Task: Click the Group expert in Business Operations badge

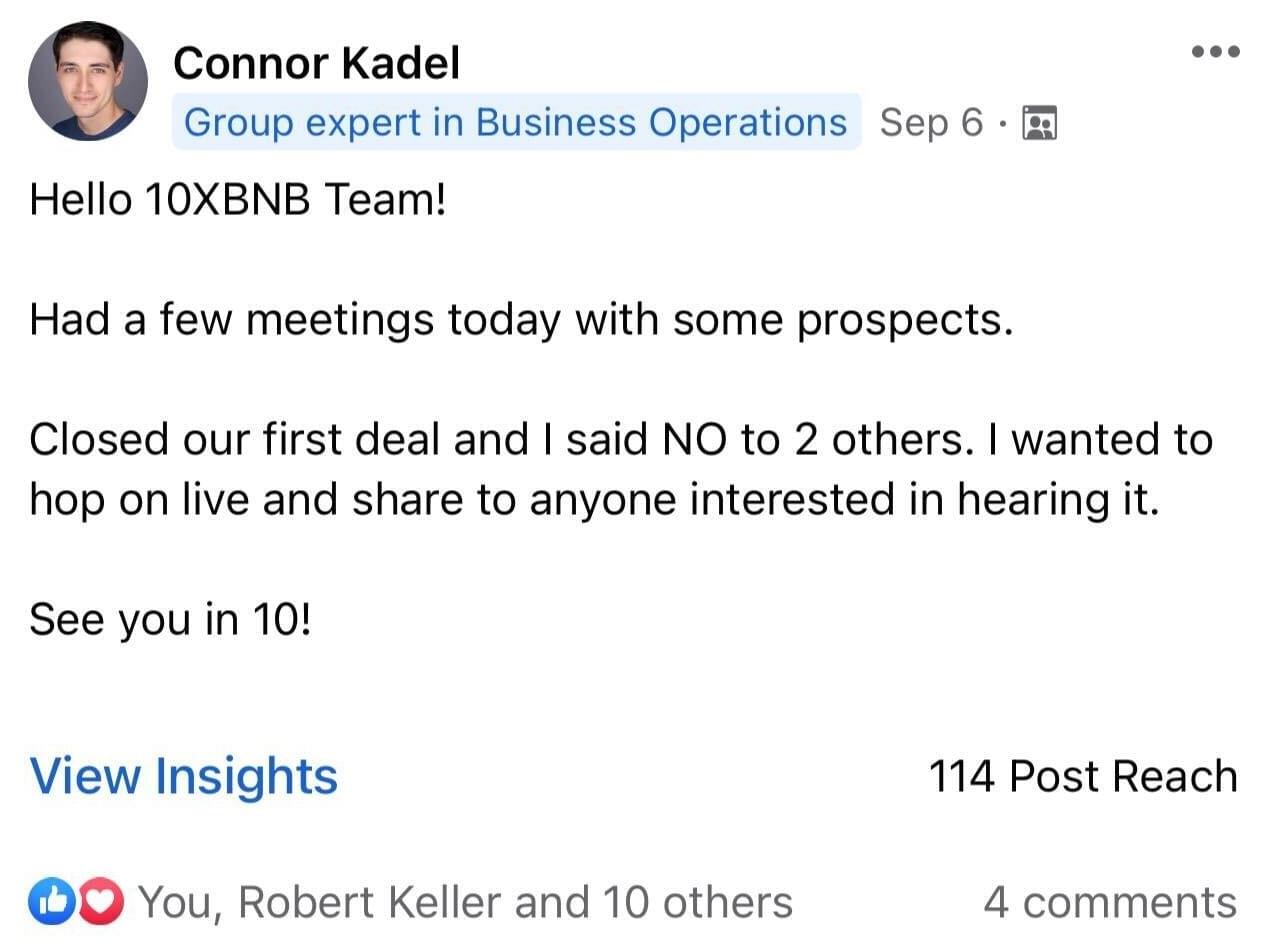Action: 516,123
